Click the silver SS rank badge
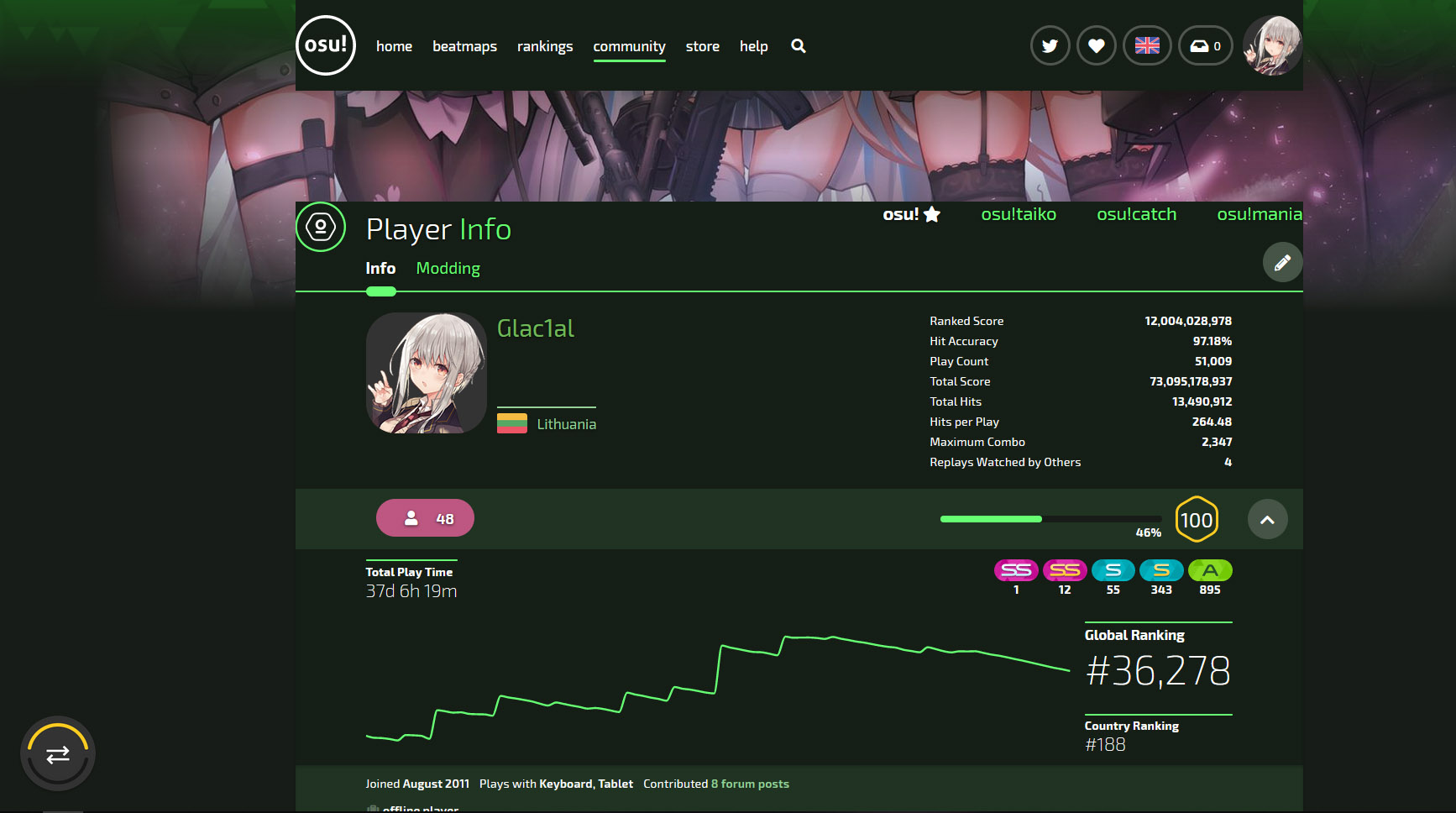The width and height of the screenshot is (1456, 813). (1016, 570)
